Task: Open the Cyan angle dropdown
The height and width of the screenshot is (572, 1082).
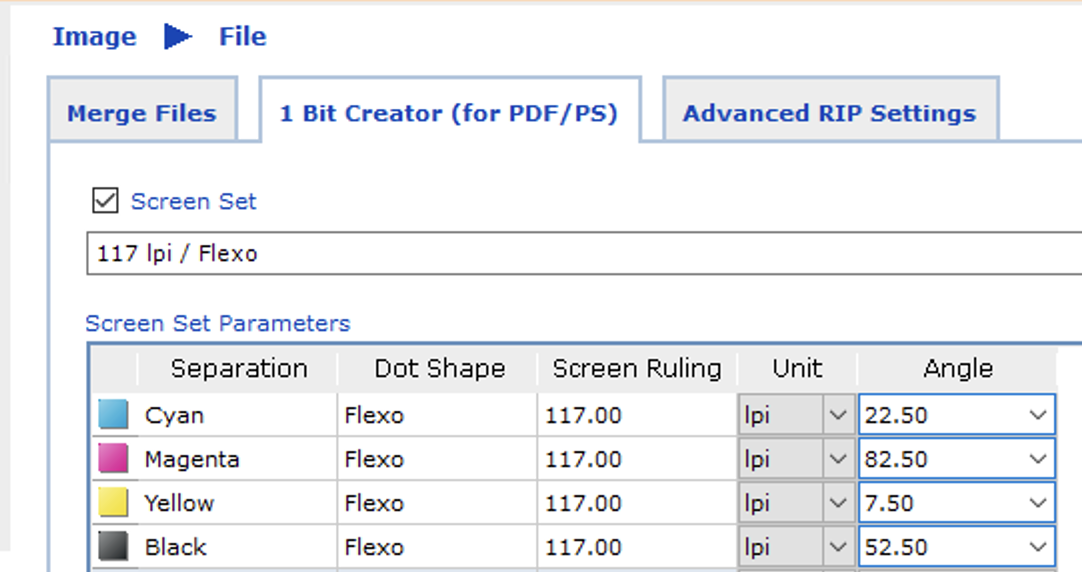Action: [x=1037, y=415]
